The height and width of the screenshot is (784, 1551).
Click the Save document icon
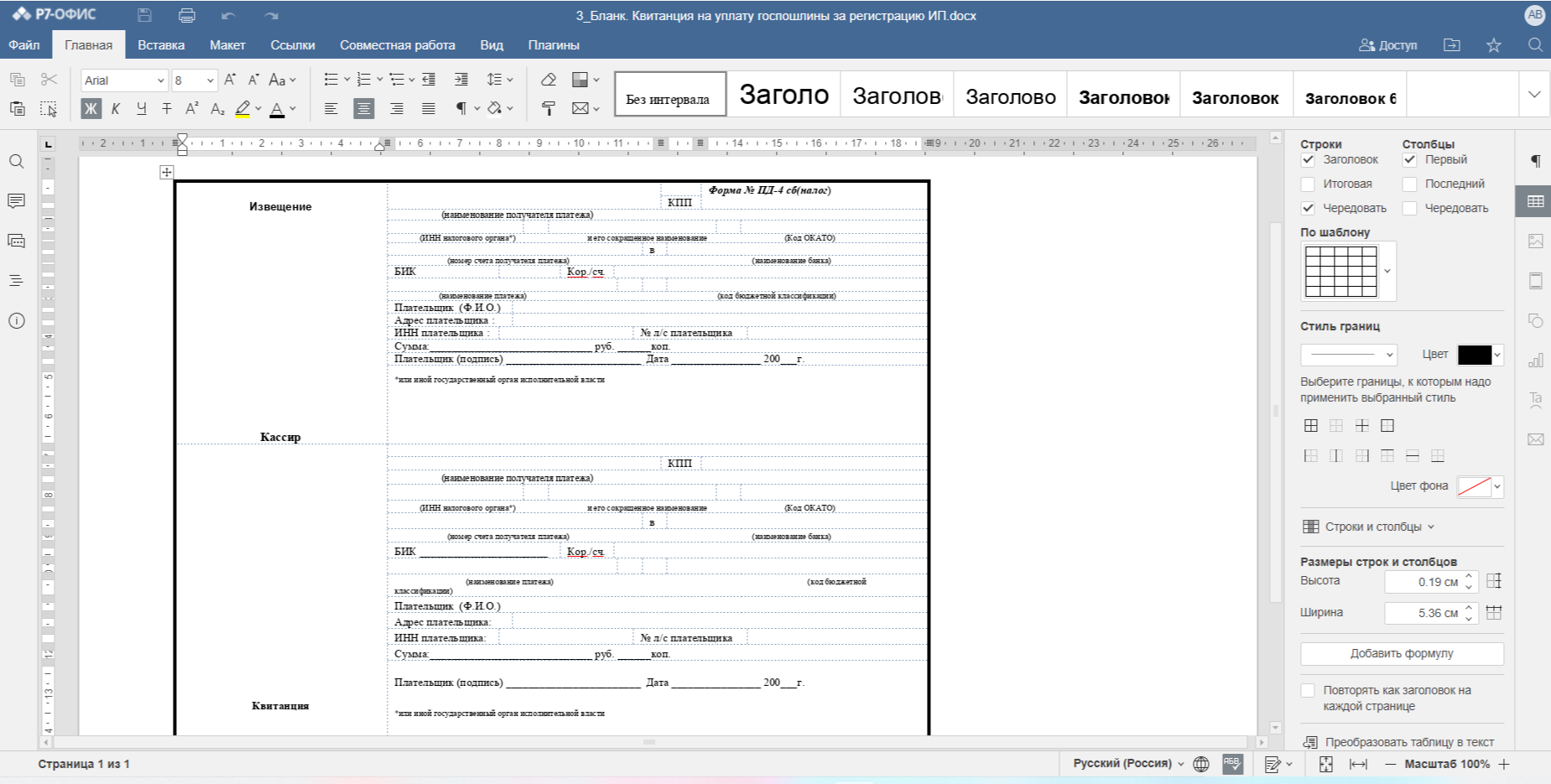[144, 15]
